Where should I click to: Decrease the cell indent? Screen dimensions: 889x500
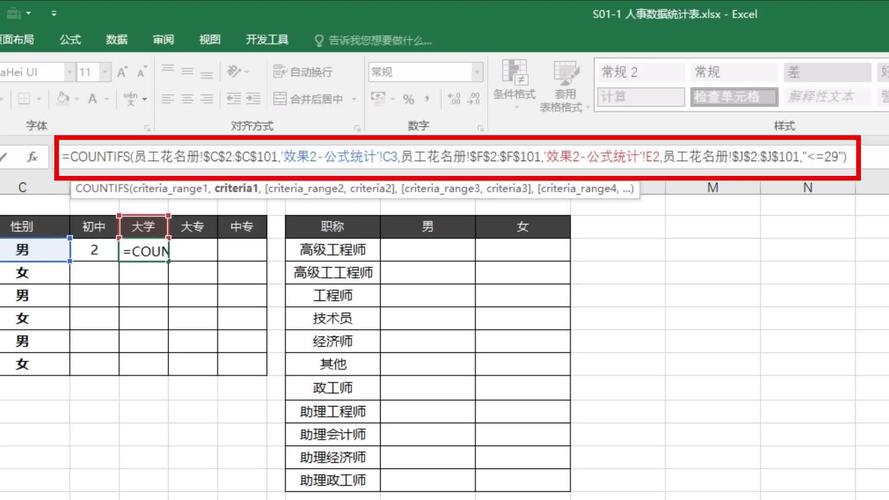234,99
